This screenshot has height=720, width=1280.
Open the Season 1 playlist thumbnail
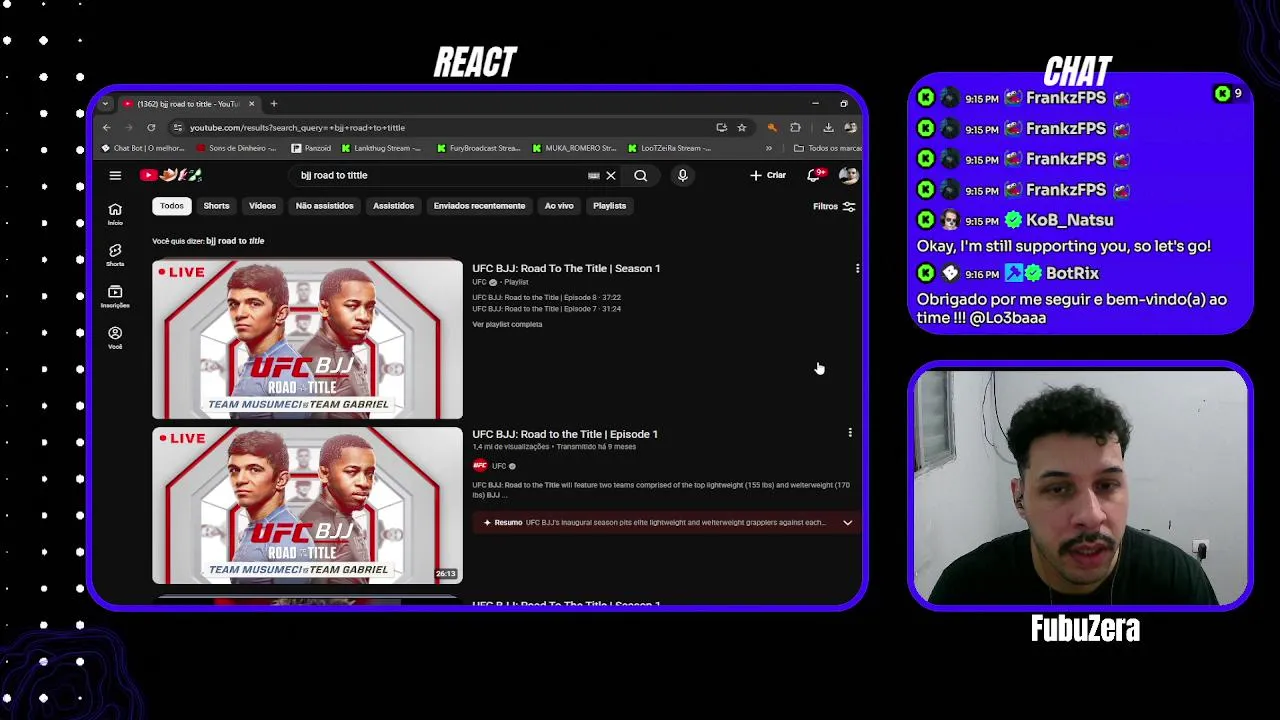click(307, 339)
